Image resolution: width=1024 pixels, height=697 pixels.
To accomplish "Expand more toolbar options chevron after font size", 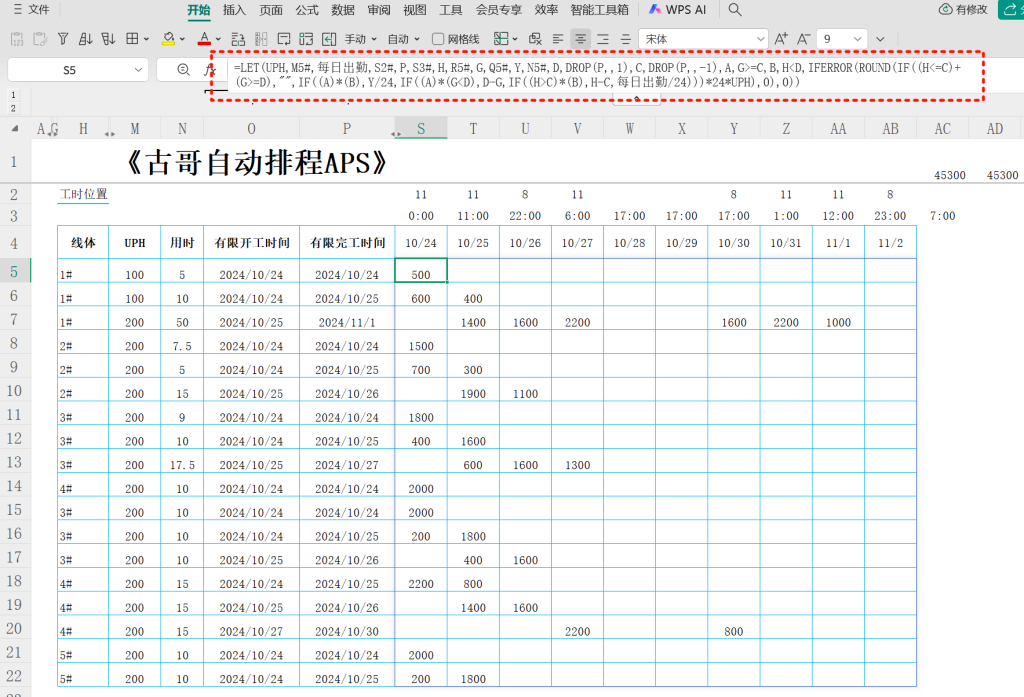I will (x=880, y=39).
